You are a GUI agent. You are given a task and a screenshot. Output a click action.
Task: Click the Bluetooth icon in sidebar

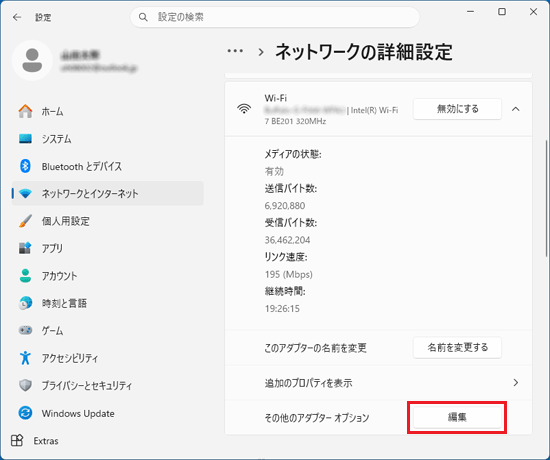25,166
